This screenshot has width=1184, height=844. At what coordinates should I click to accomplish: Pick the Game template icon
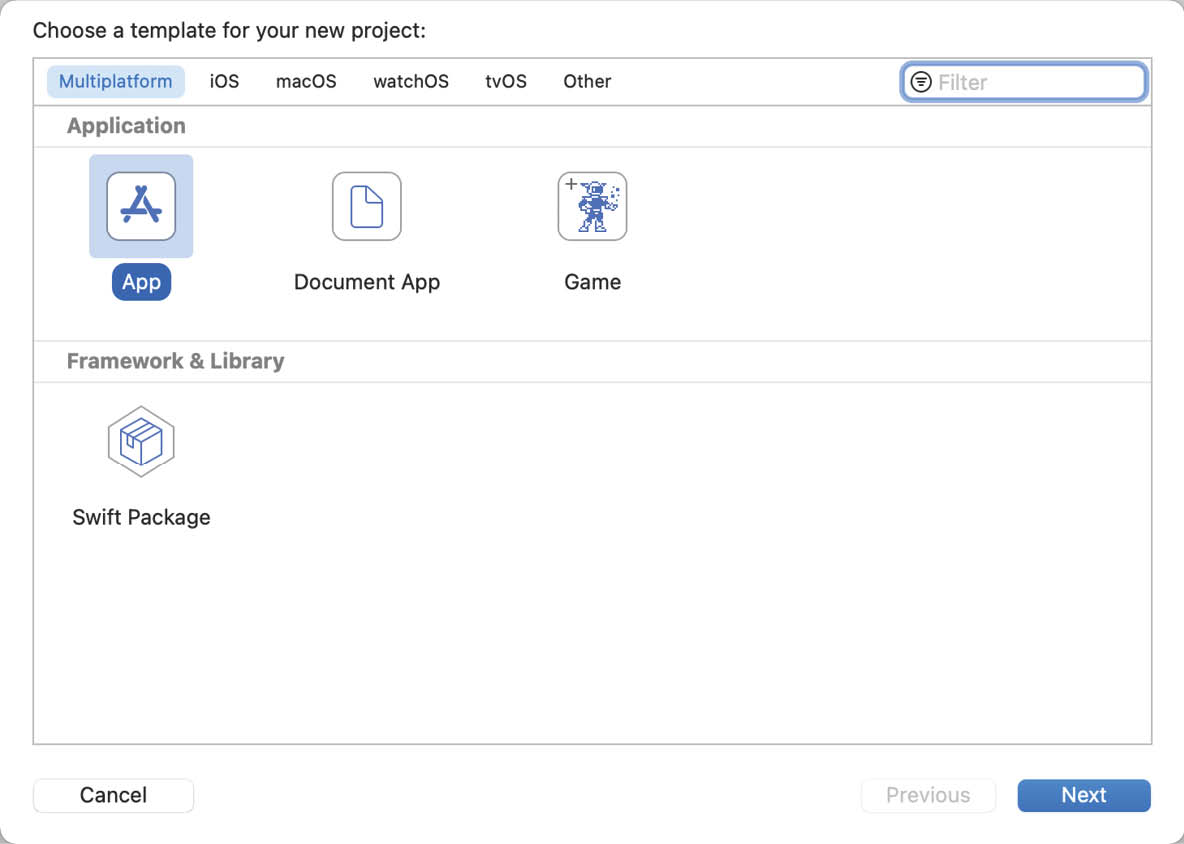point(593,206)
